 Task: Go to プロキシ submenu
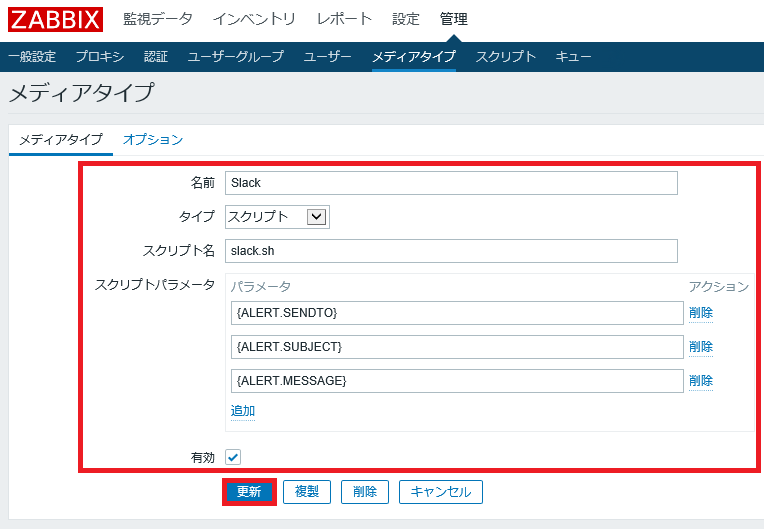100,57
